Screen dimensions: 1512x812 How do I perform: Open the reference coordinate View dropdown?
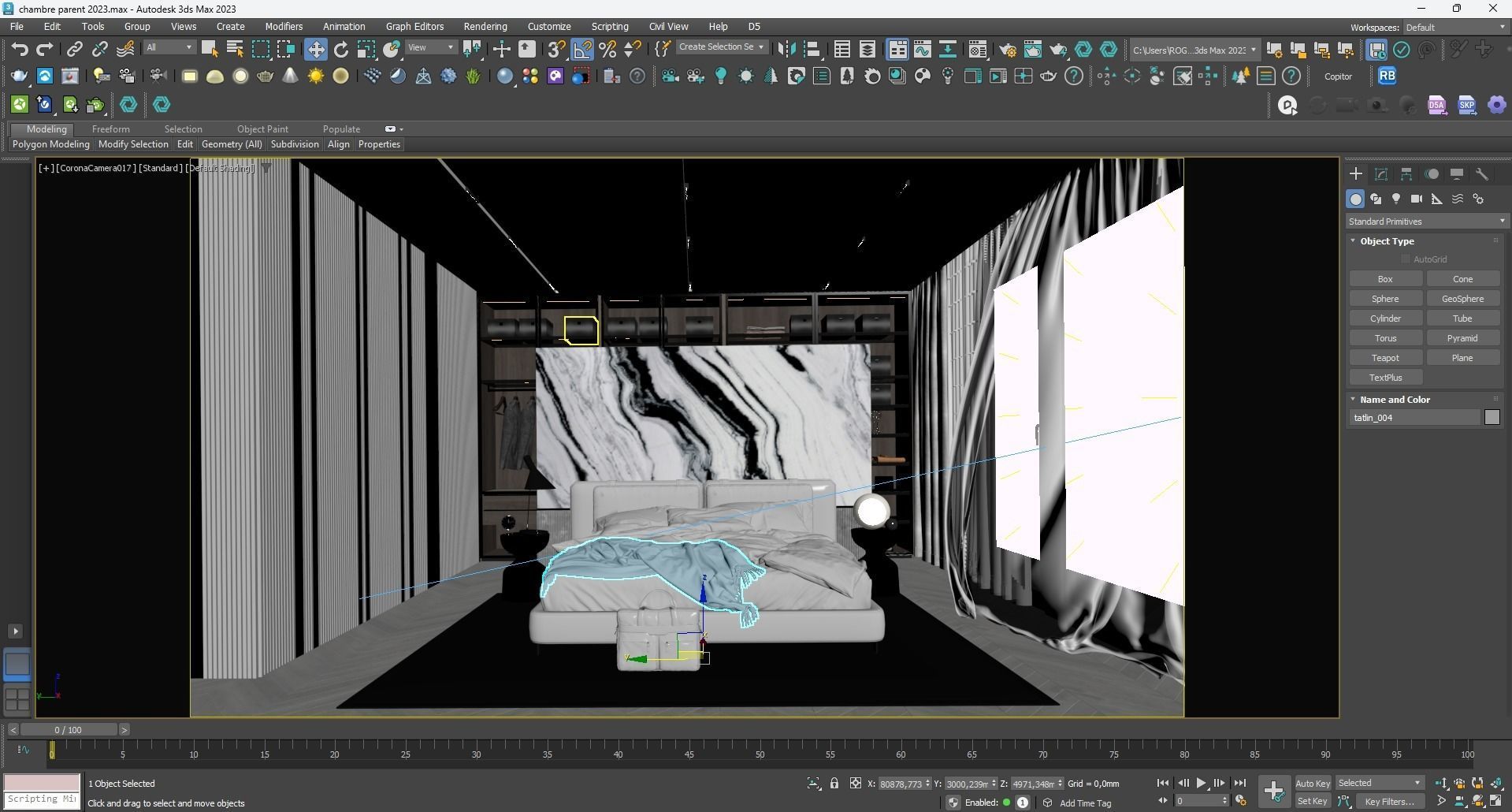tap(430, 48)
